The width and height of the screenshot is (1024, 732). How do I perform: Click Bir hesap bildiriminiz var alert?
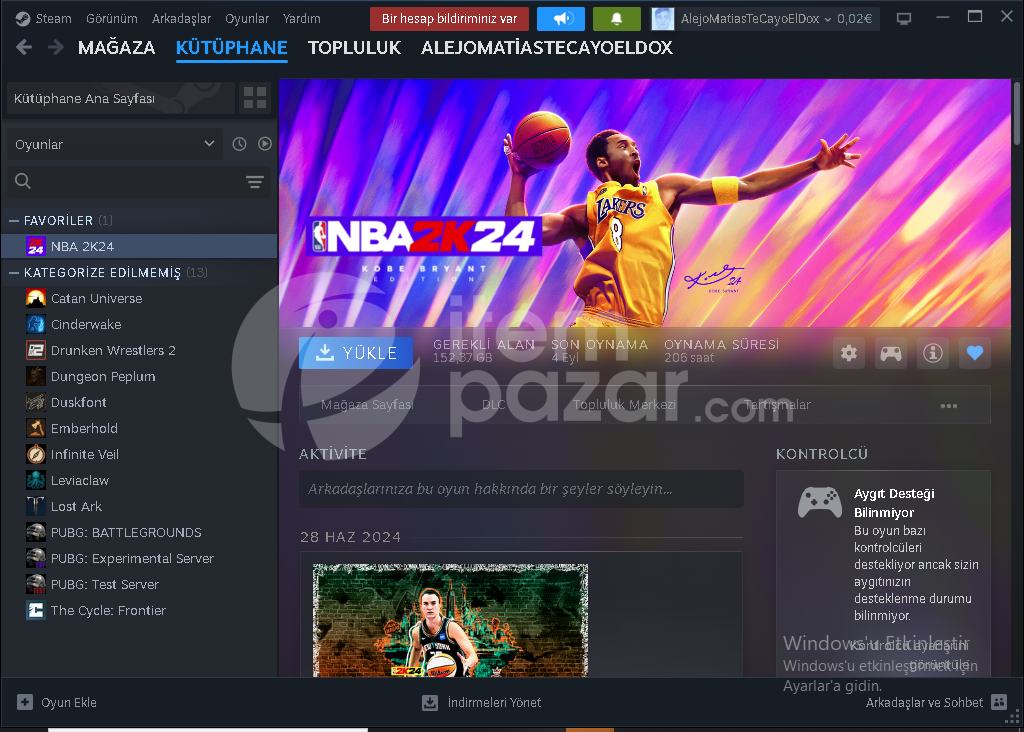click(449, 19)
